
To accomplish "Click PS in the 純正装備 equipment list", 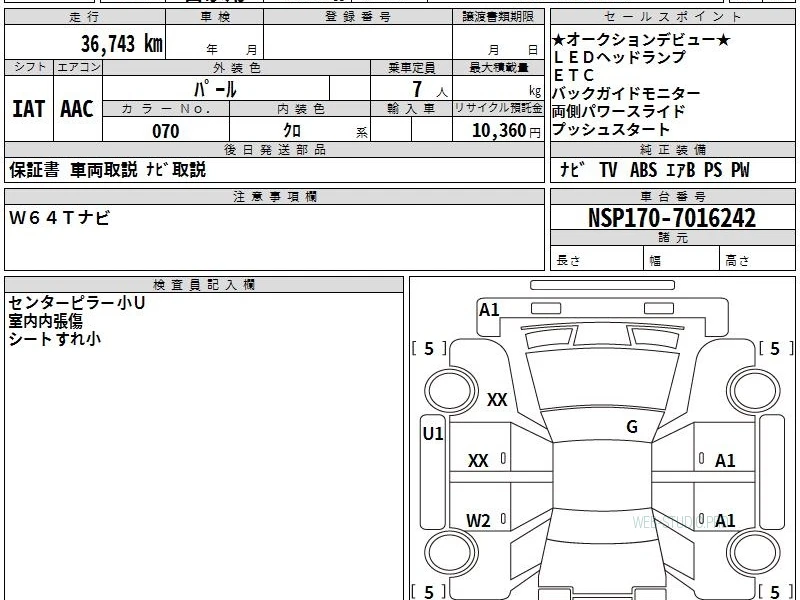I will pos(713,170).
